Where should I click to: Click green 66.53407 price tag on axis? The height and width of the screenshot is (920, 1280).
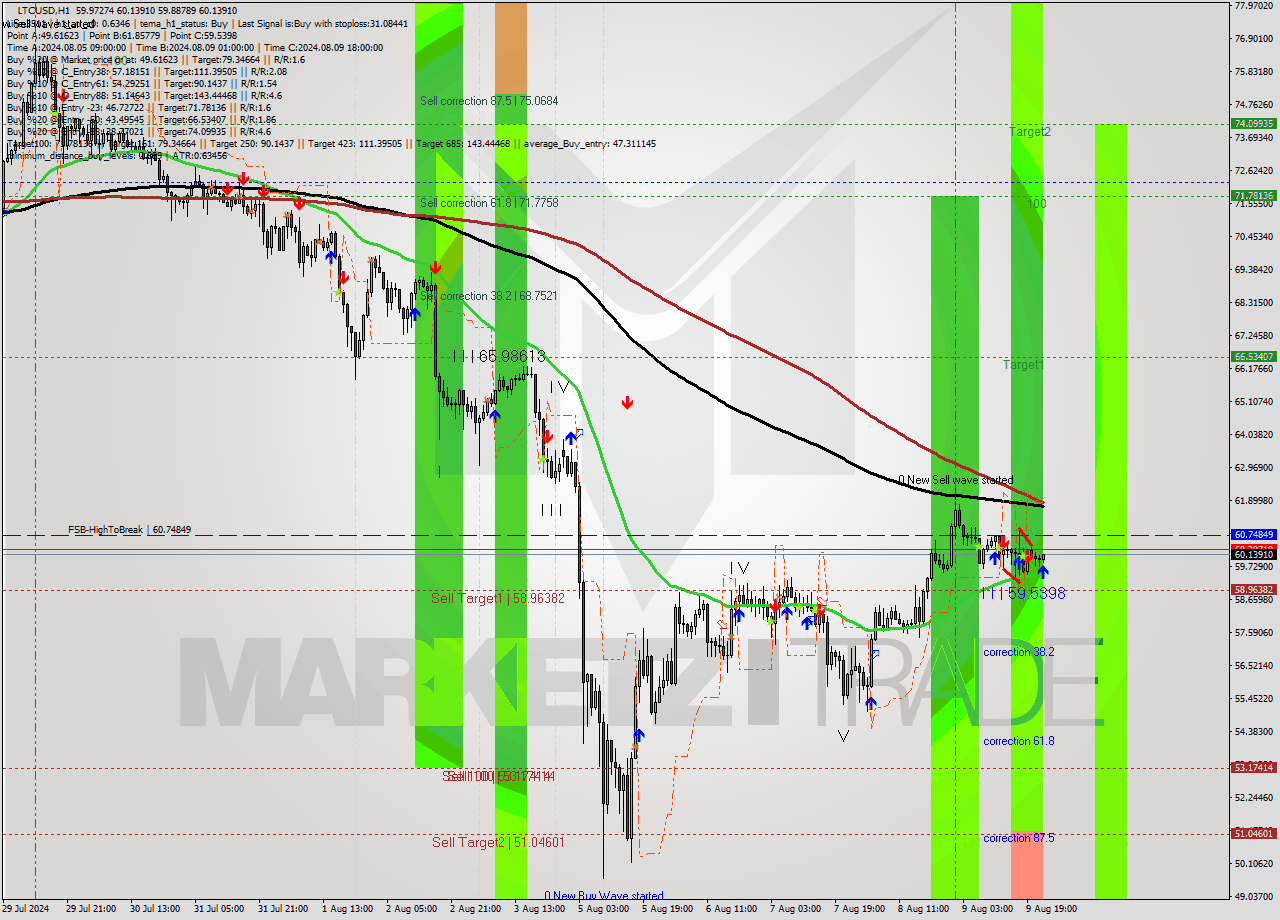[x=1254, y=356]
